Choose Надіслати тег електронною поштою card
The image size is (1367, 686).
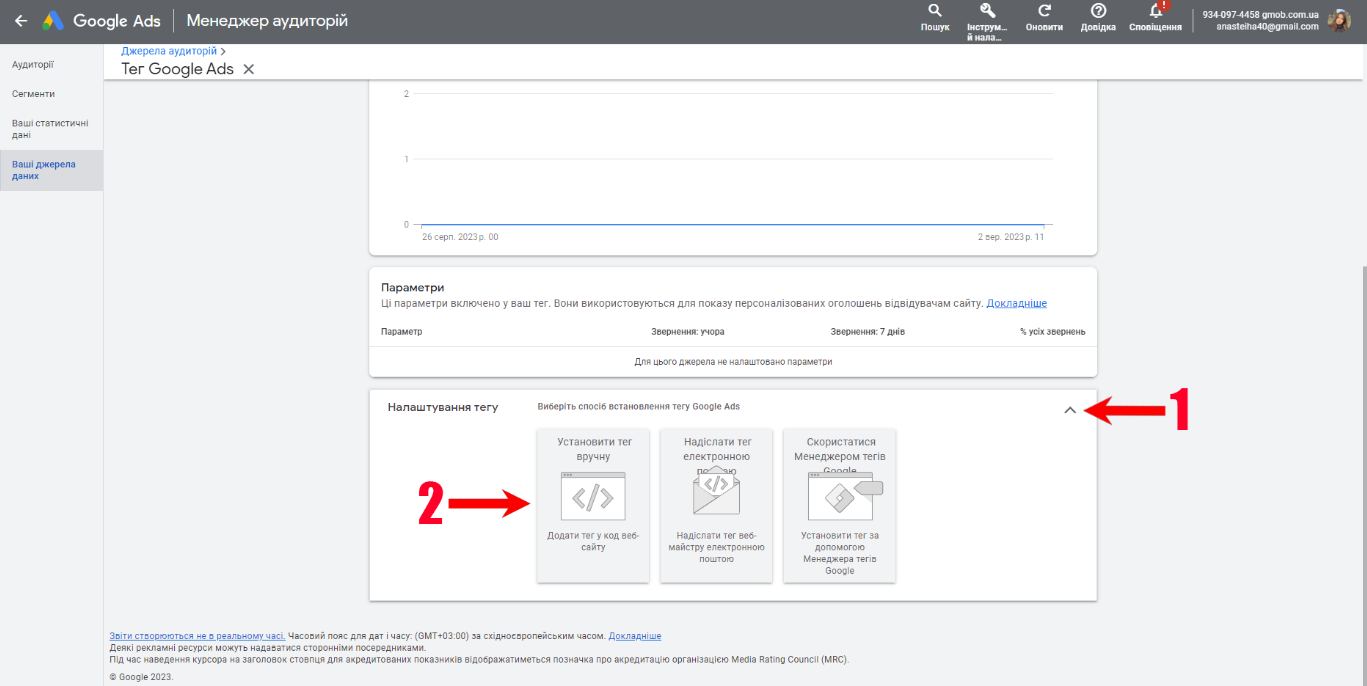pyautogui.click(x=716, y=505)
